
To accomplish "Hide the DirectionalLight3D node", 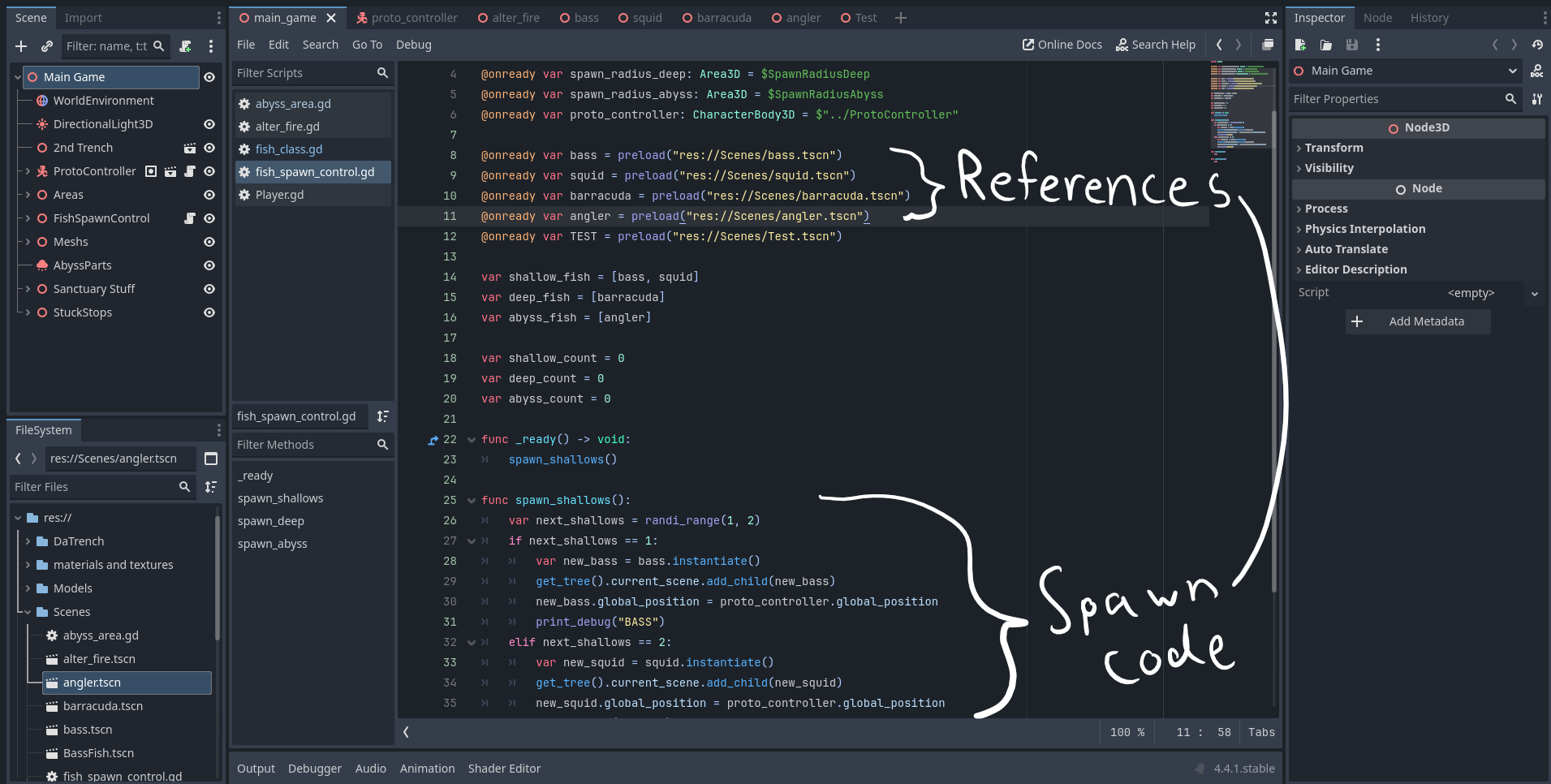I will (x=209, y=124).
